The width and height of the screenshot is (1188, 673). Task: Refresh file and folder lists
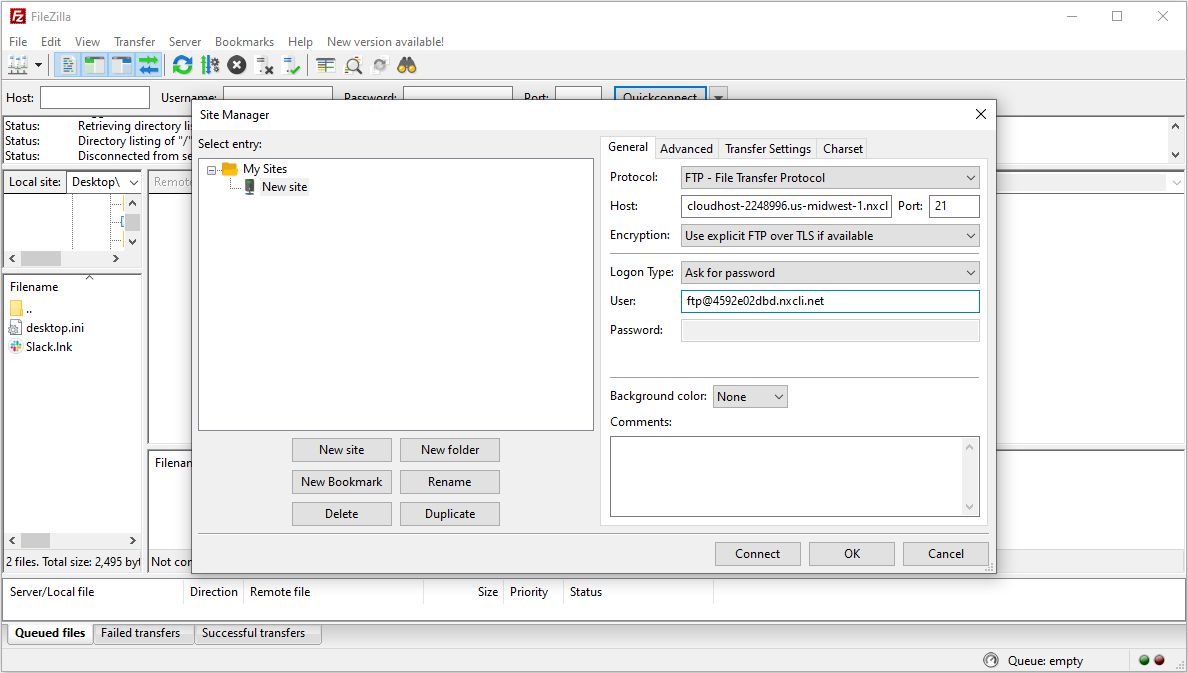182,65
